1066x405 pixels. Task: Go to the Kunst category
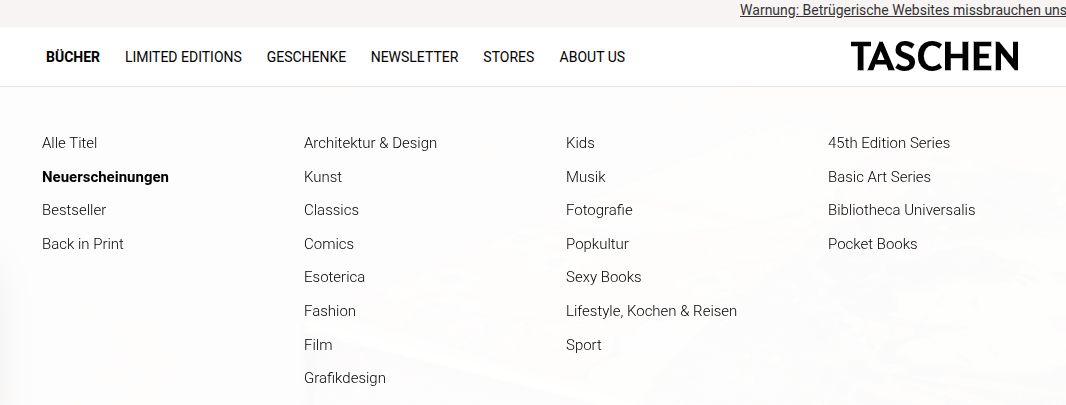click(323, 177)
